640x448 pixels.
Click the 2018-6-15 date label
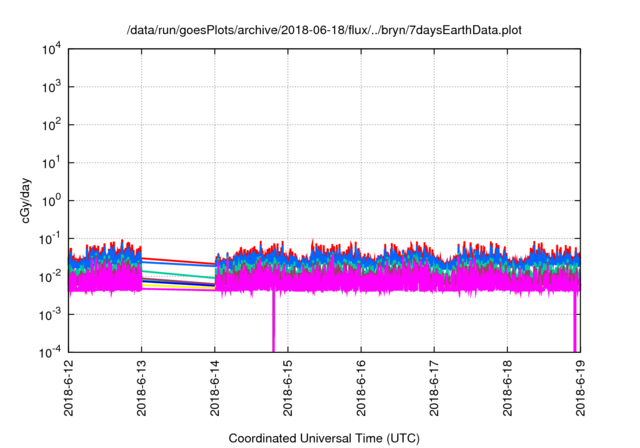[288, 388]
